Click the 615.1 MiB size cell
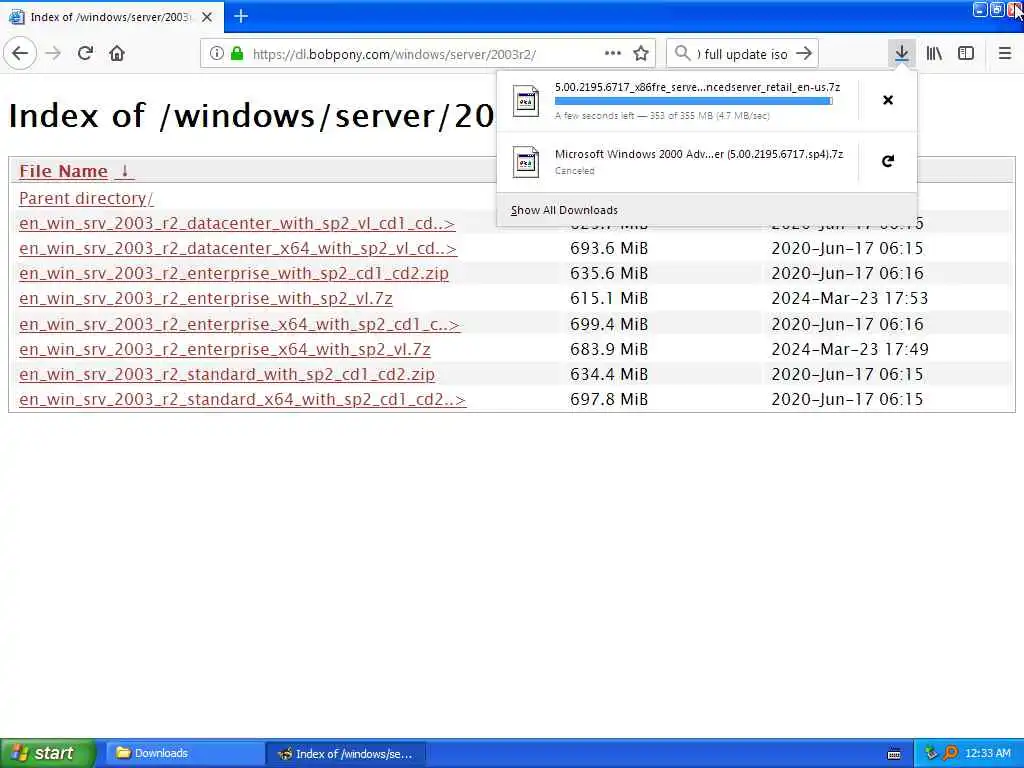 [x=609, y=298]
